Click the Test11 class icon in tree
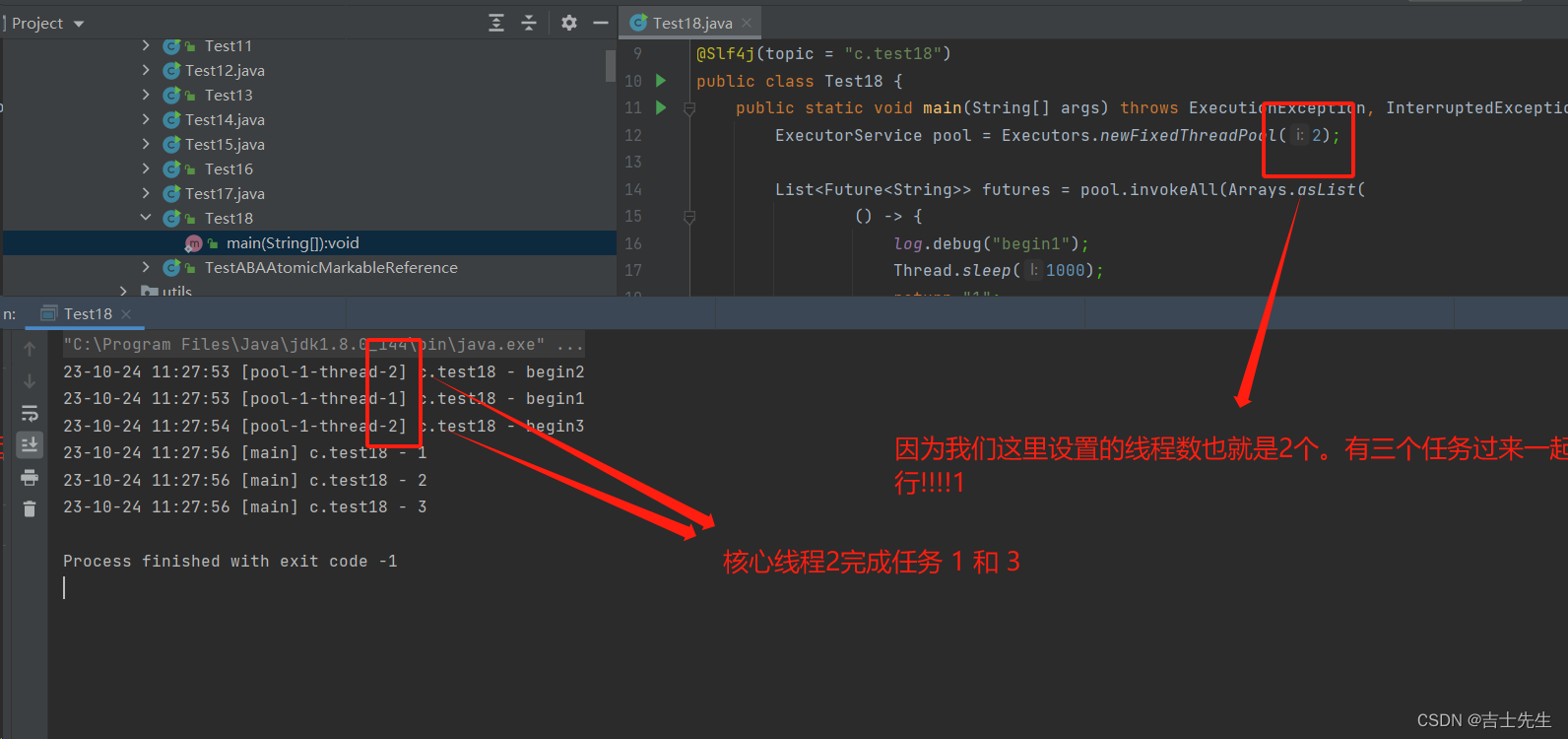Image resolution: width=1568 pixels, height=739 pixels. tap(171, 45)
